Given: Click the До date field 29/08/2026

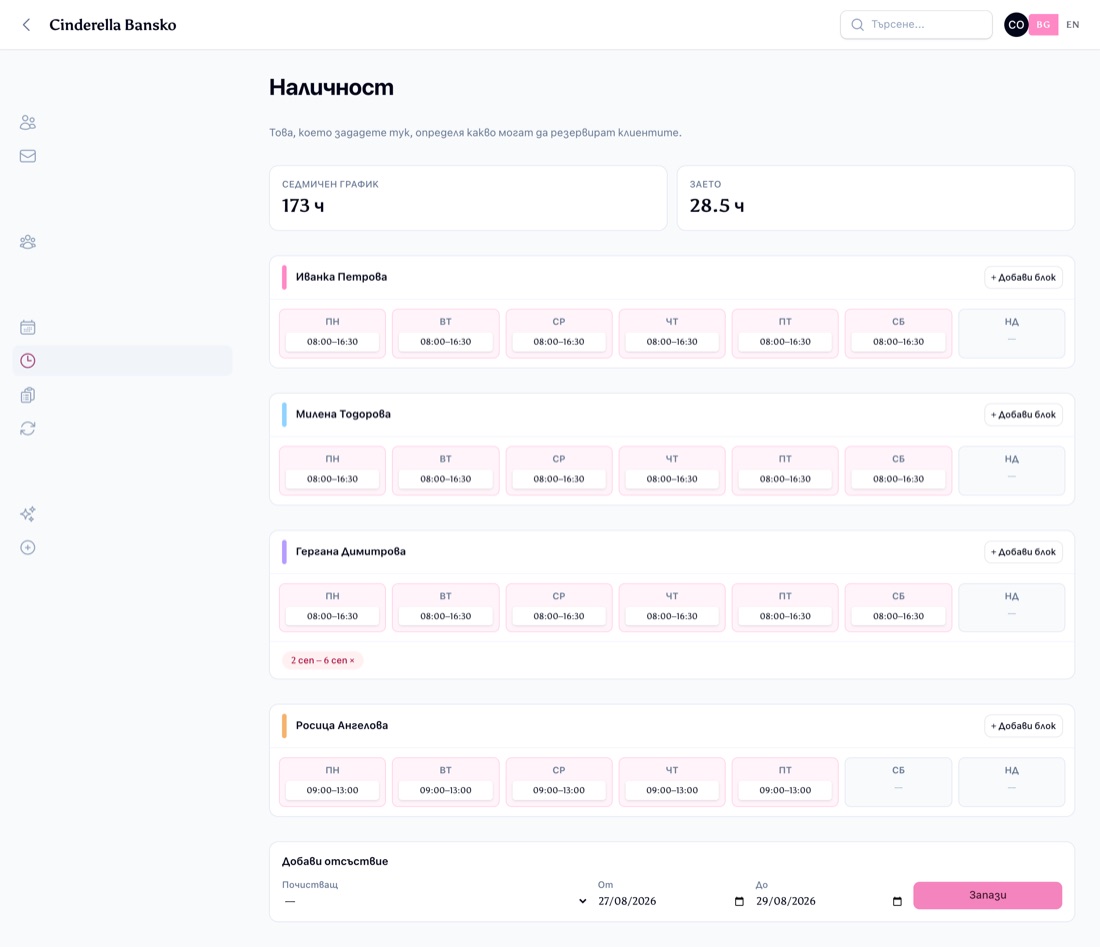Looking at the screenshot, I should pyautogui.click(x=829, y=901).
